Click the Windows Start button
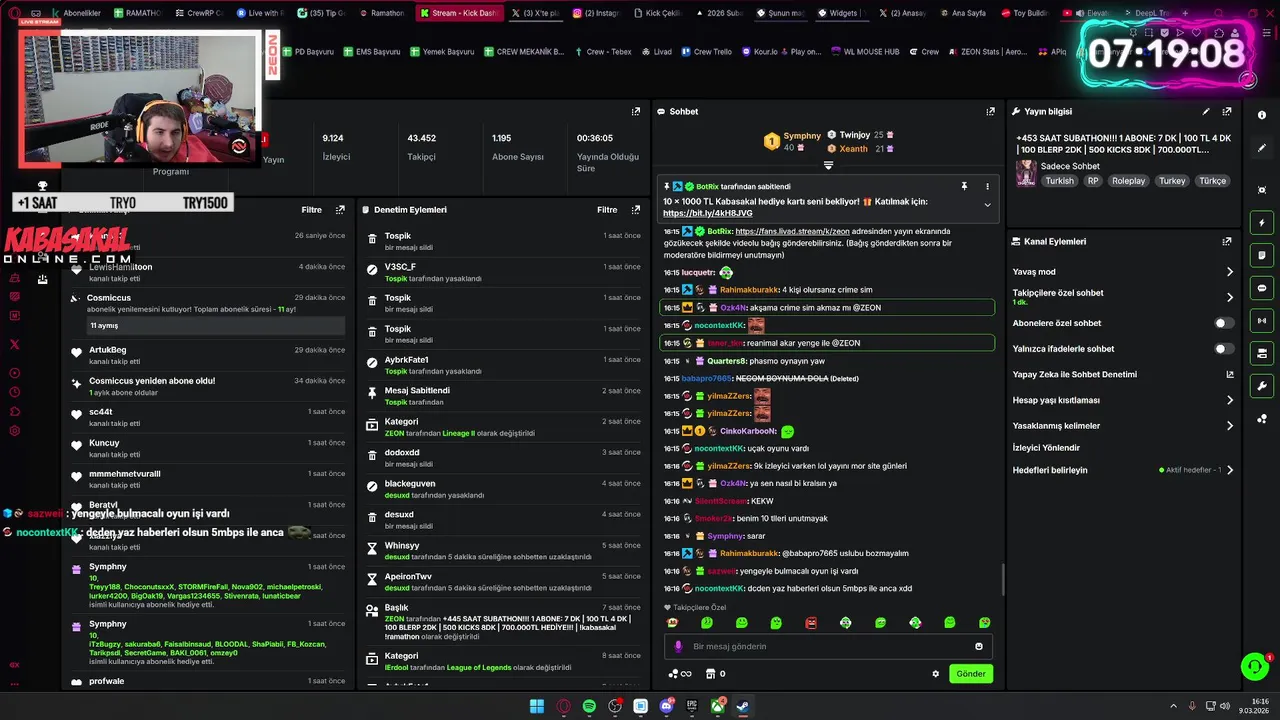The image size is (1280, 720). click(x=537, y=706)
